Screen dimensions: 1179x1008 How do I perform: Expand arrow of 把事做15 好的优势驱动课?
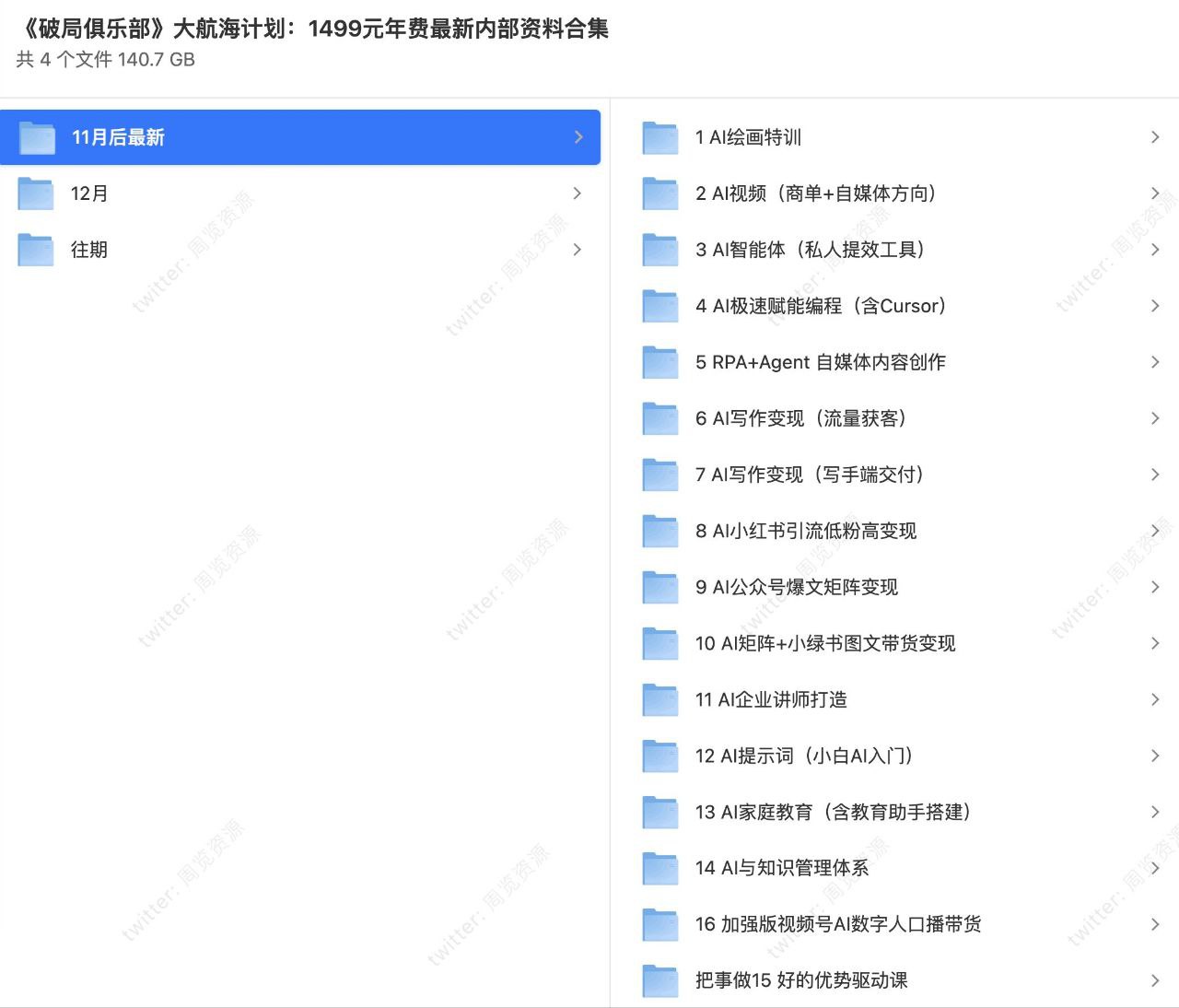coord(1155,980)
